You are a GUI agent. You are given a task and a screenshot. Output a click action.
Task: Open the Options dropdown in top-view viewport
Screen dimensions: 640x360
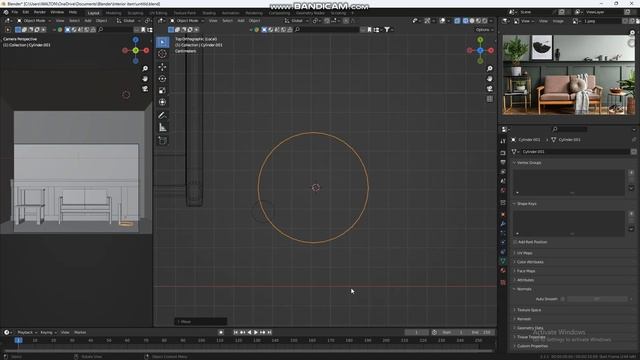point(484,30)
